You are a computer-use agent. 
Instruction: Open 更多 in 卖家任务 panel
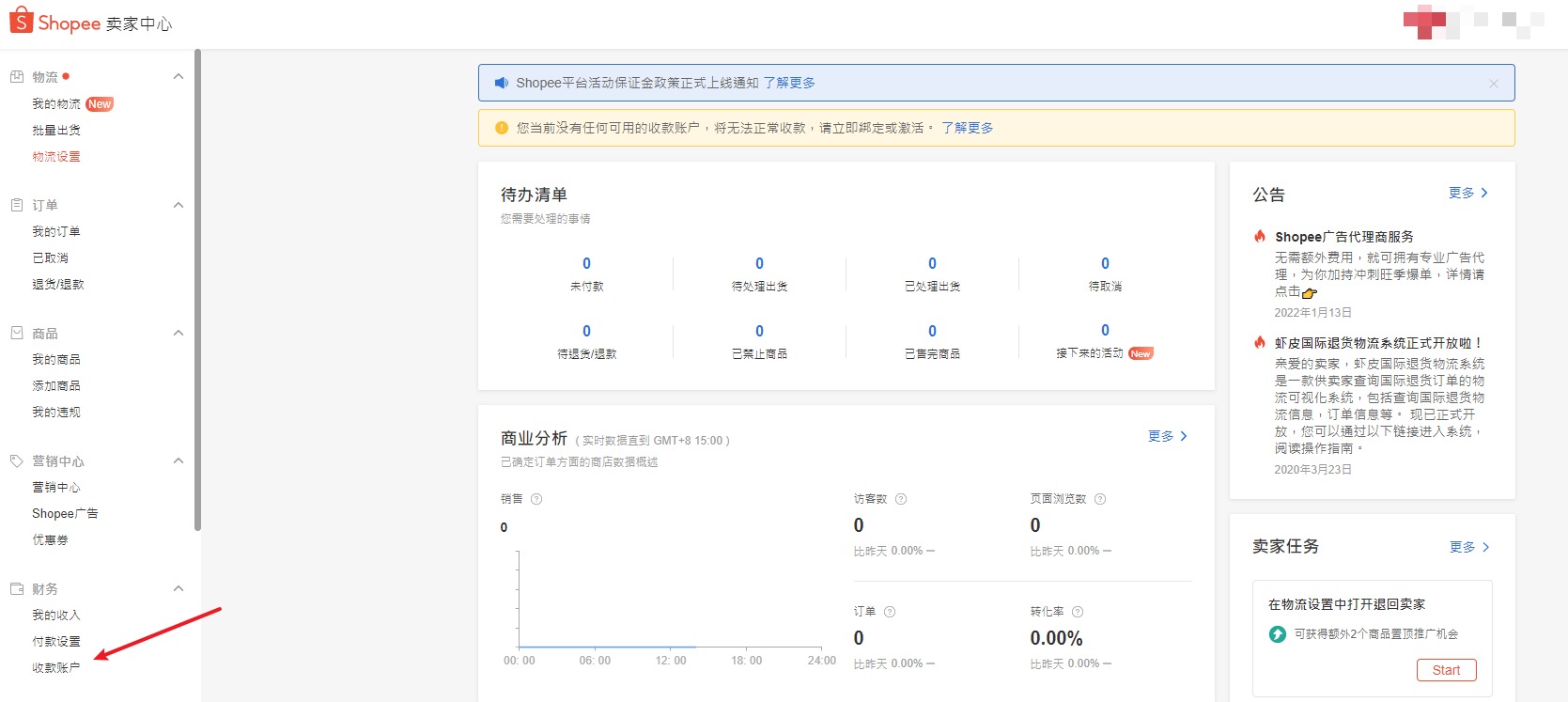point(1469,547)
